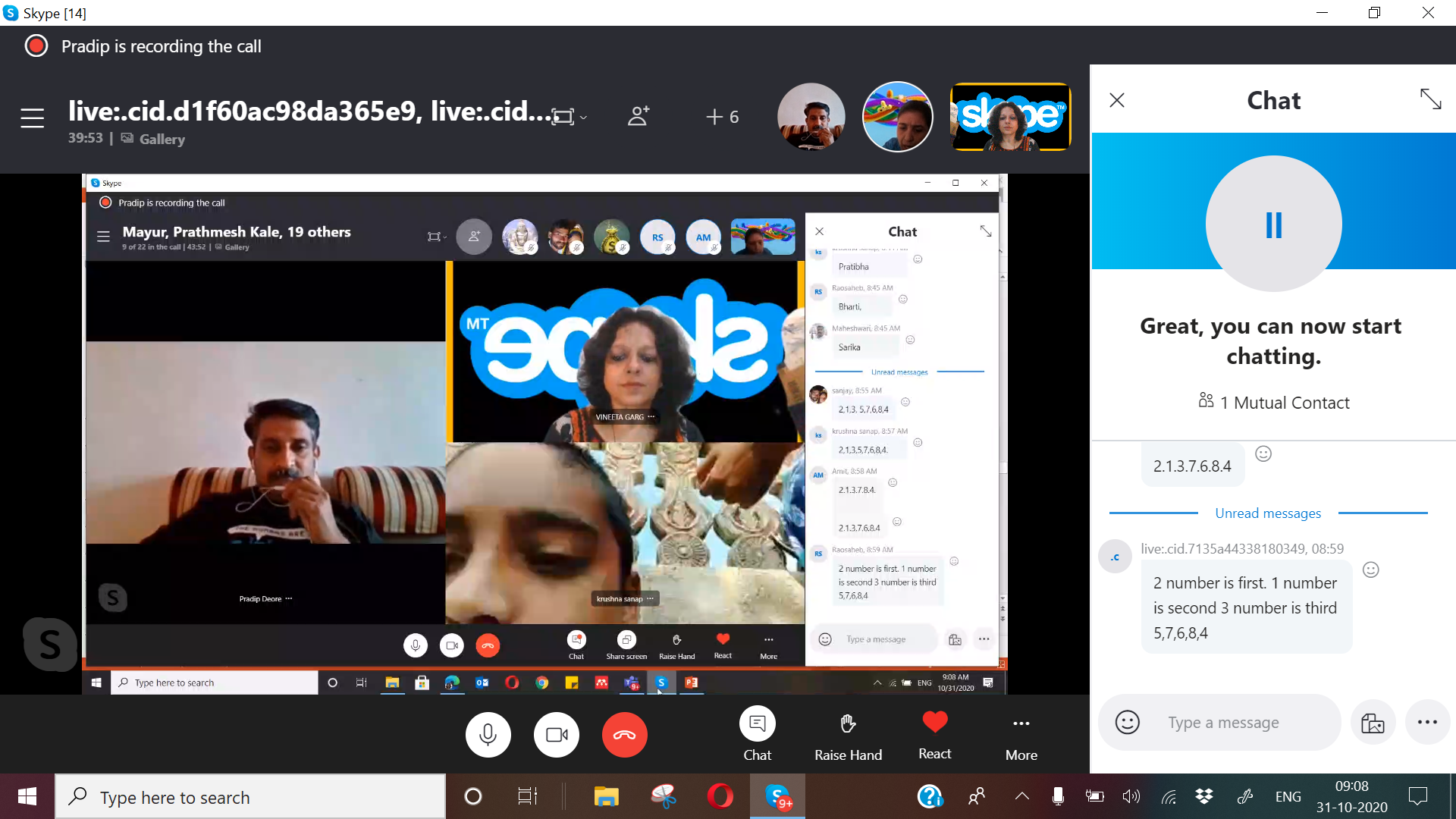Select the man's video thumbnail in the header
Image resolution: width=1456 pixels, height=819 pixels.
pyautogui.click(x=811, y=117)
